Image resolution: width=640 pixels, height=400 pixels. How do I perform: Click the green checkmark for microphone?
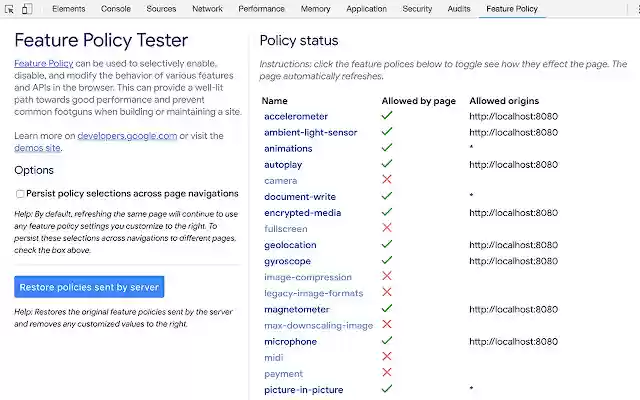coord(387,341)
